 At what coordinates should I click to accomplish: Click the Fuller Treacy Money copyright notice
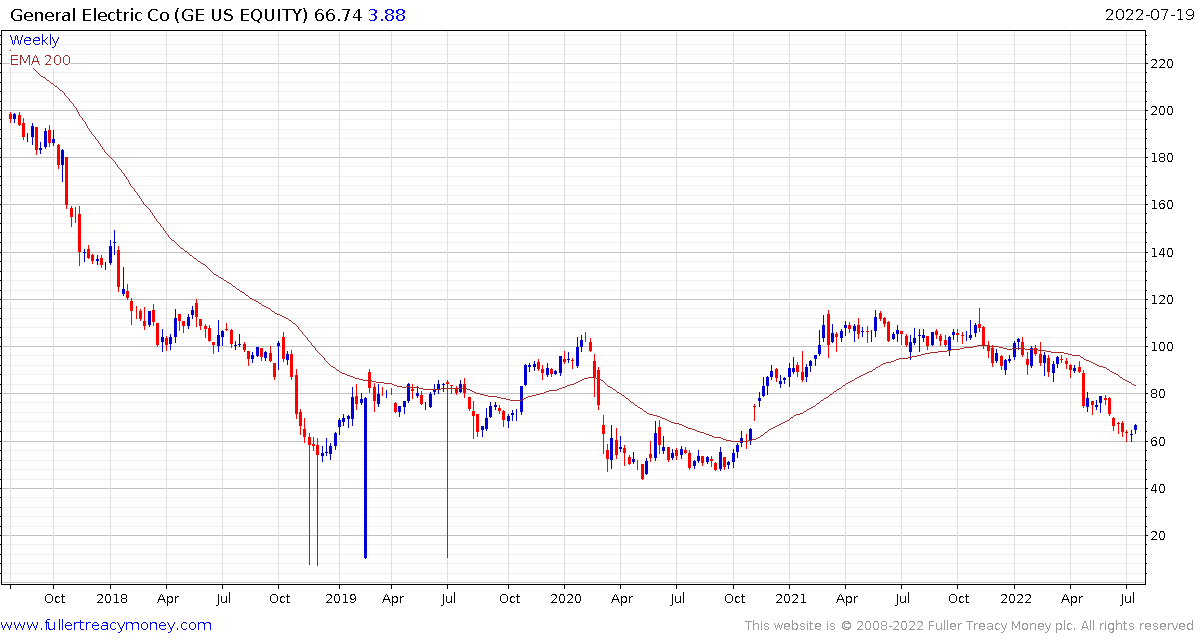[x=969, y=626]
